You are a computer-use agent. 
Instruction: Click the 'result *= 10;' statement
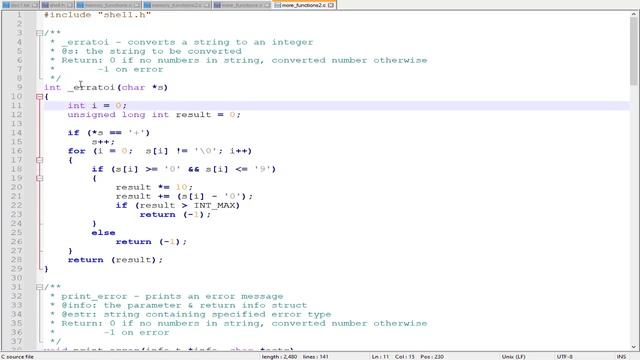tap(154, 187)
